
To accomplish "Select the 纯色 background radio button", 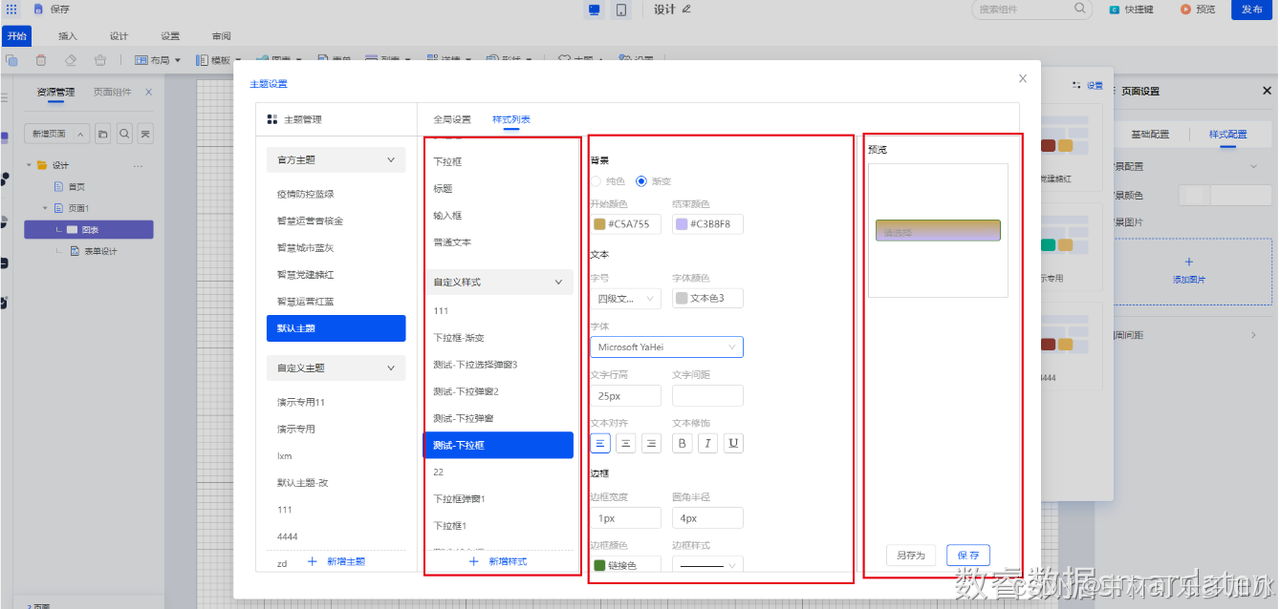I will pos(597,181).
